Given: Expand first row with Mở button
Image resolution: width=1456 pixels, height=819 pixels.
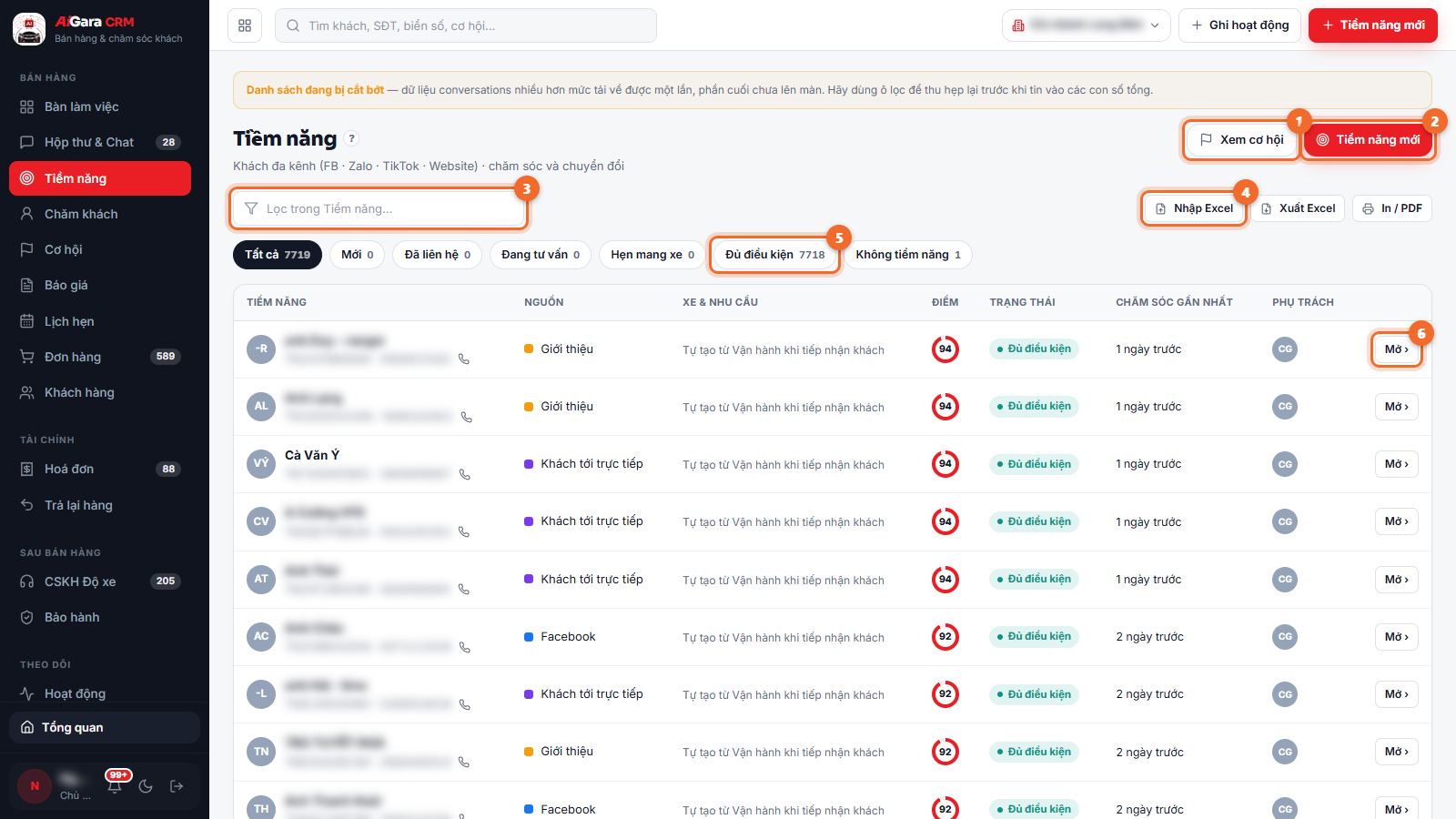Looking at the screenshot, I should [x=1396, y=349].
